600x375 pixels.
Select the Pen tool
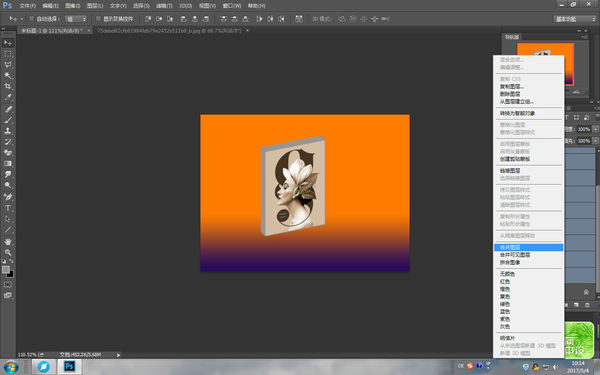[8, 197]
